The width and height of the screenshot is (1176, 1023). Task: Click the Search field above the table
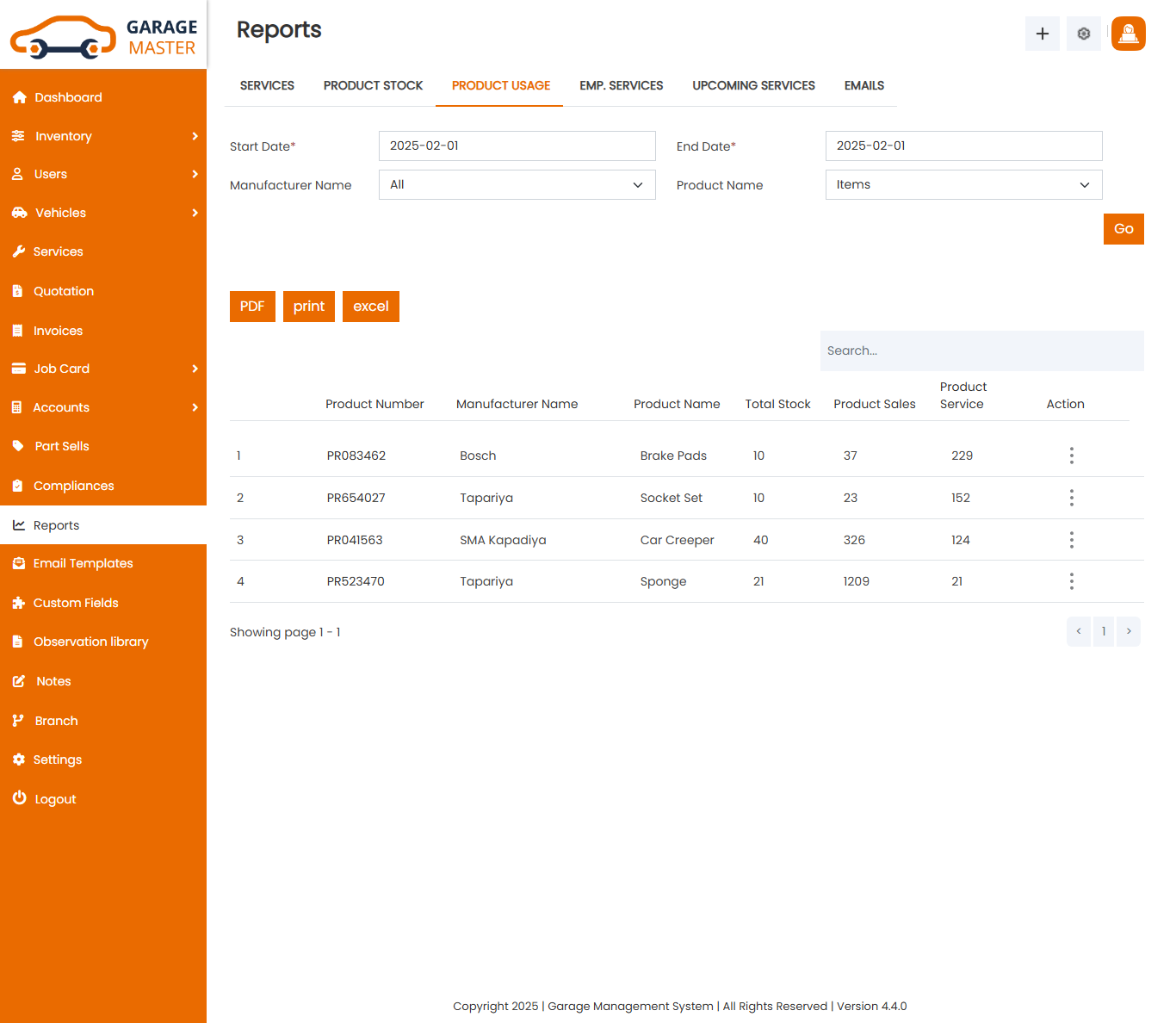click(x=981, y=350)
